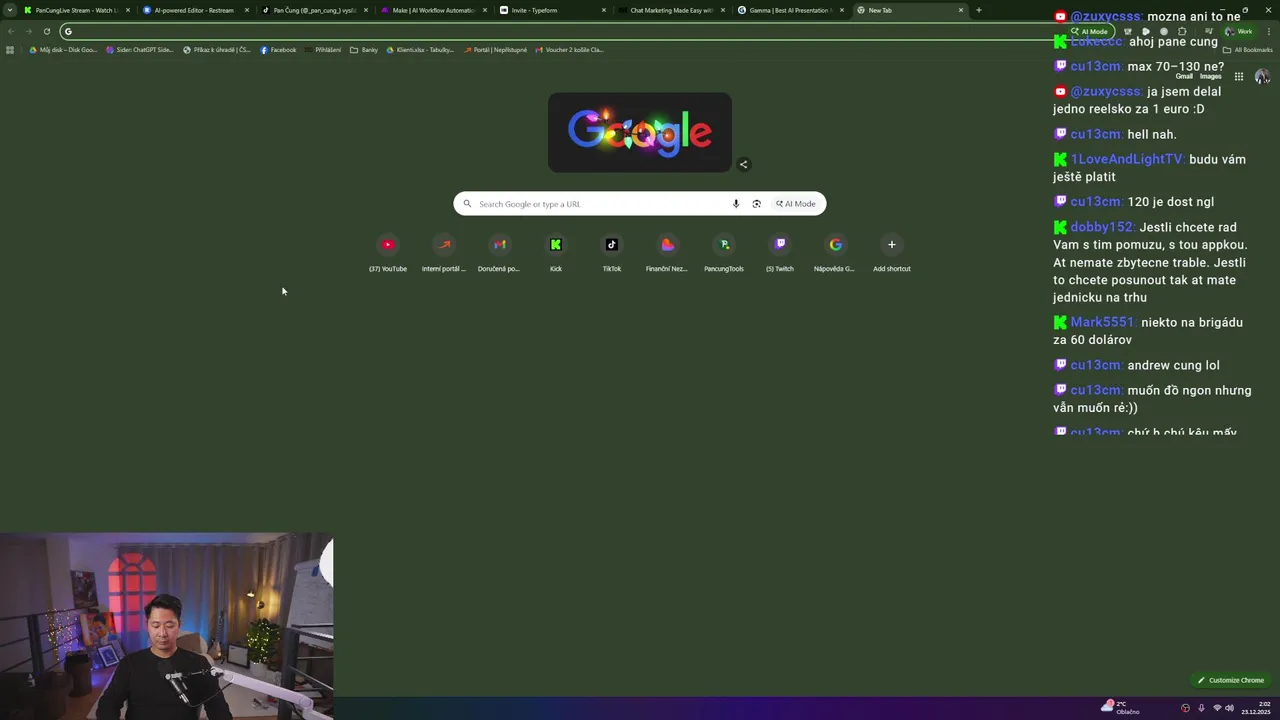Close the Invite - Typeform tab

click(604, 10)
